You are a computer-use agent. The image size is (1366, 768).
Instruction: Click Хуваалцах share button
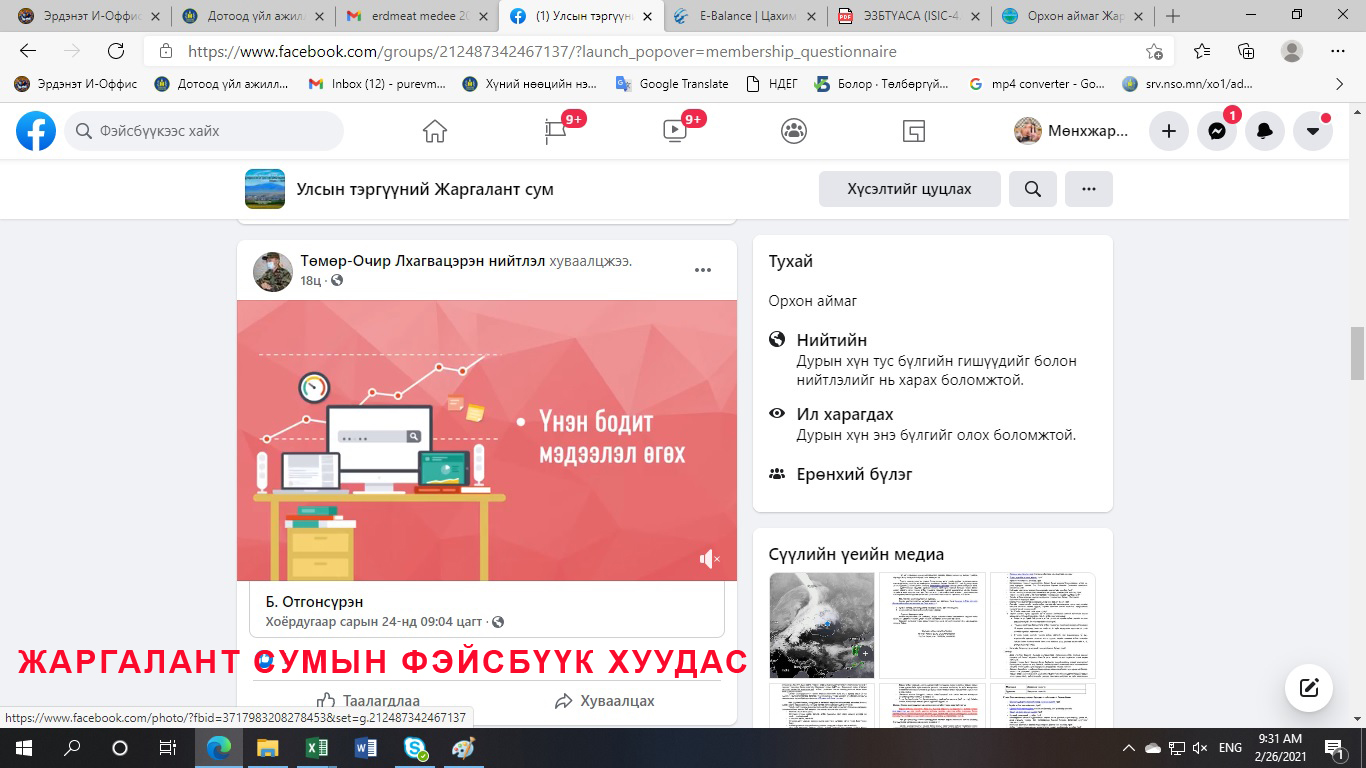(605, 700)
